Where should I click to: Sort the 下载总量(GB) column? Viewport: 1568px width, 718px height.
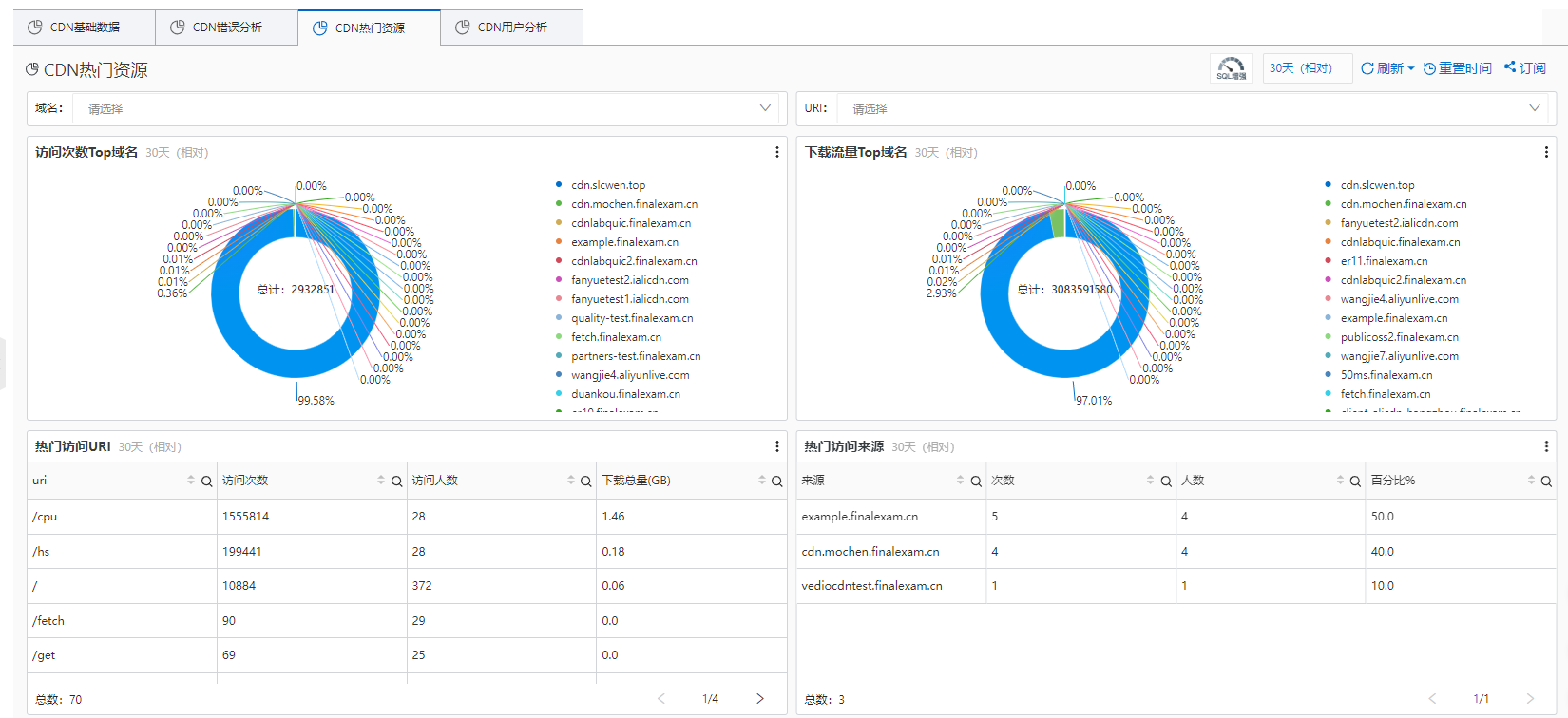[x=761, y=481]
